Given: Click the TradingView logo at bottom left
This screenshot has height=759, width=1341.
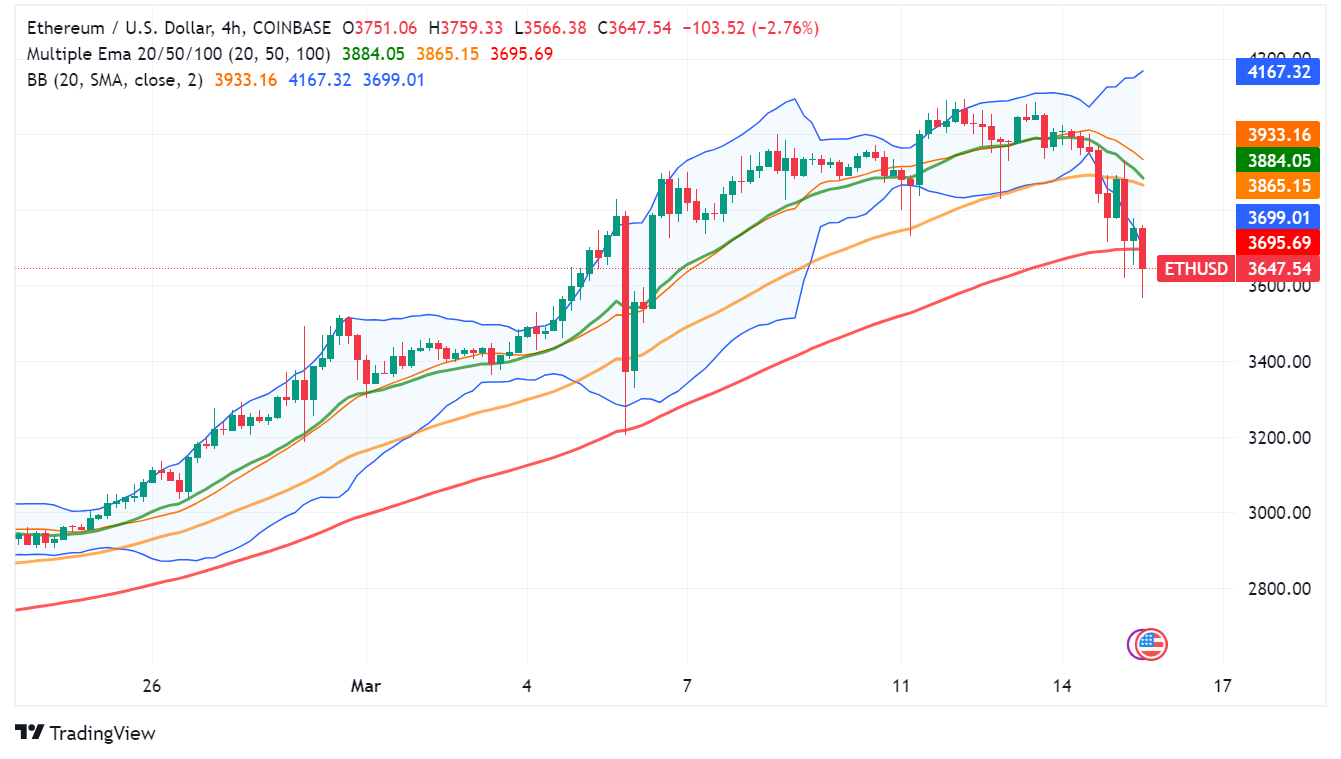Looking at the screenshot, I should (86, 733).
